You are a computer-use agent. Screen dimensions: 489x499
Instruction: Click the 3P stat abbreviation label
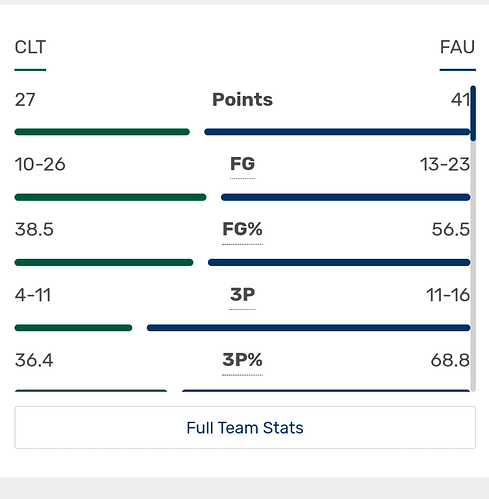242,295
